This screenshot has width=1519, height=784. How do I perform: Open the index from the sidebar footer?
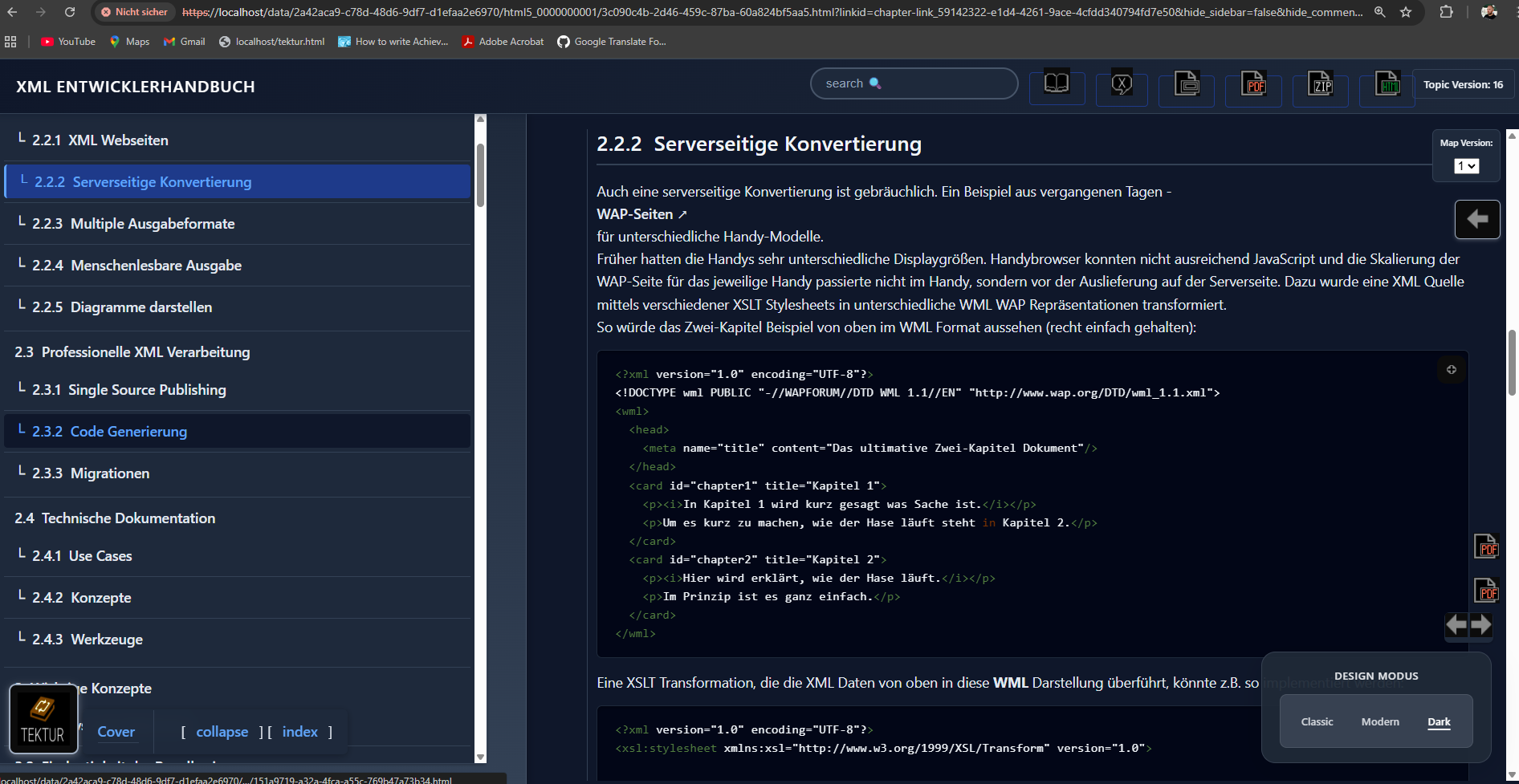pos(299,731)
